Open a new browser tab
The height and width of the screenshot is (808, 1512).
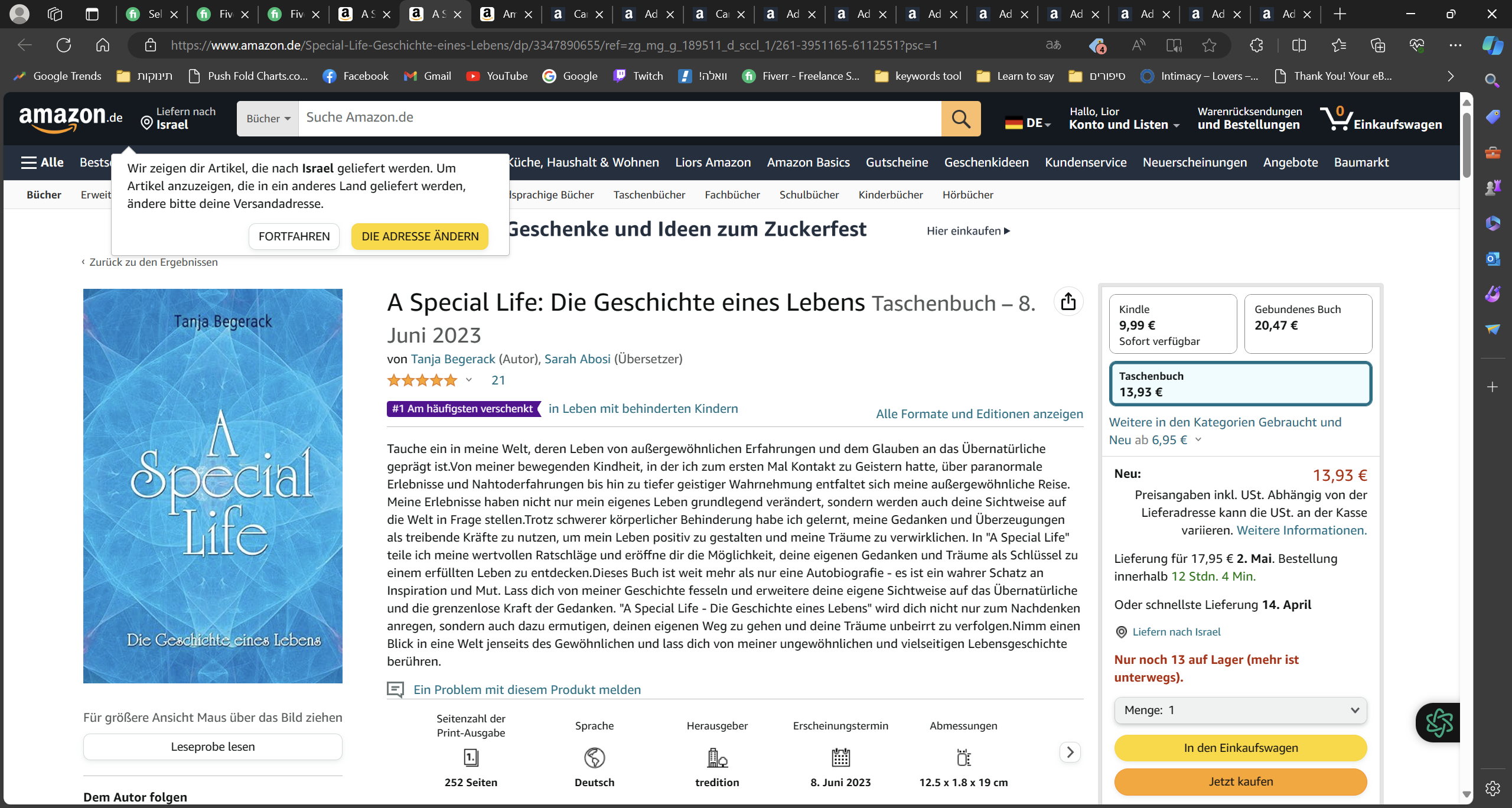pos(1340,14)
